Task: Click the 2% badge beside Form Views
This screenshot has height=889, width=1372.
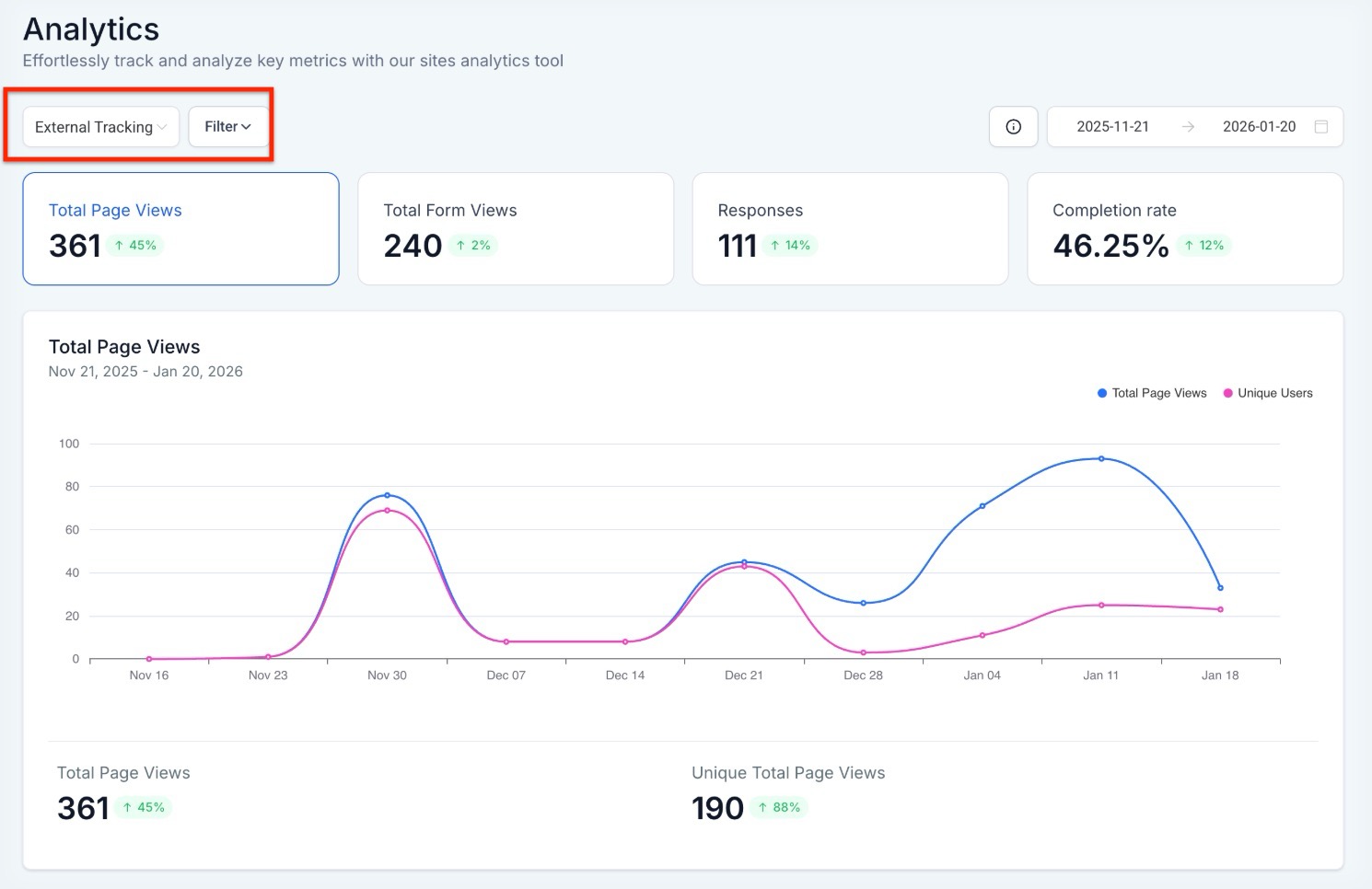Action: click(x=473, y=246)
